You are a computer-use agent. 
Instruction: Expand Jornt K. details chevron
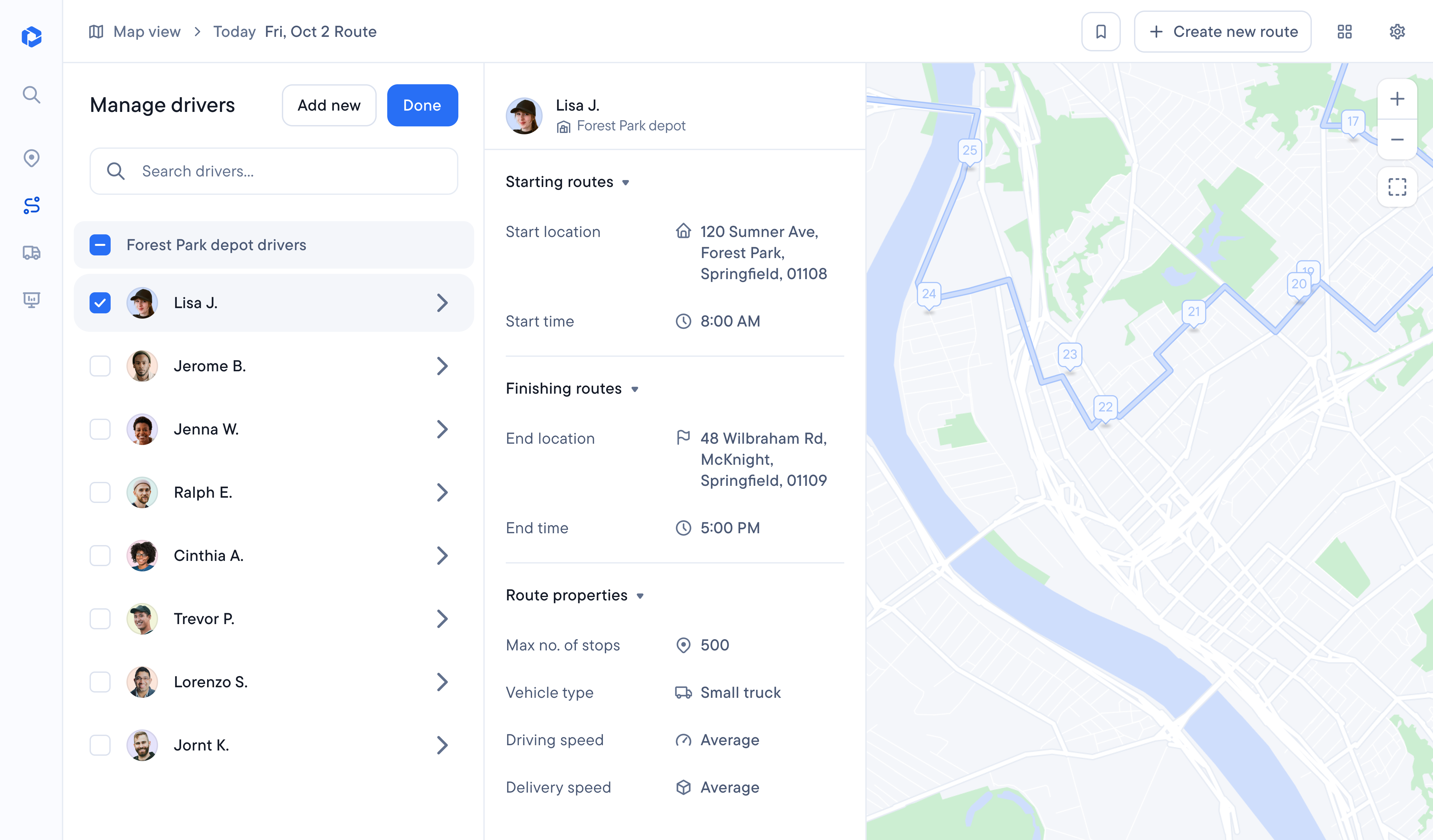tap(443, 745)
